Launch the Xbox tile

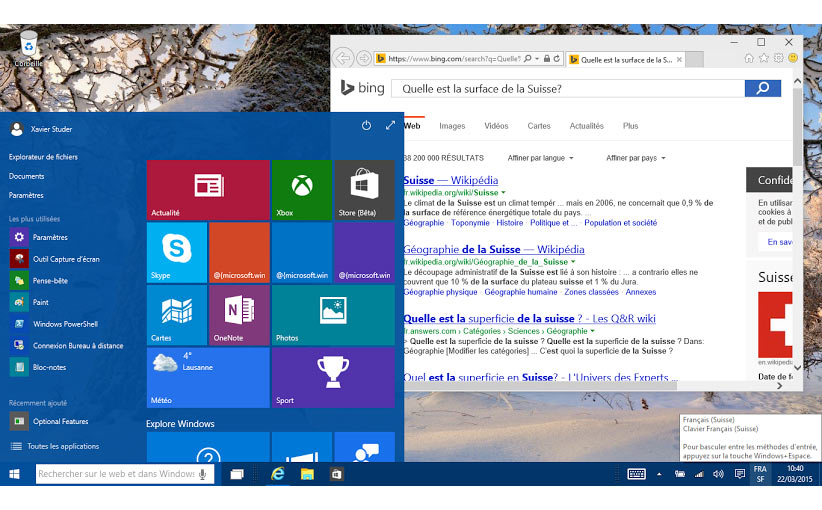[x=301, y=190]
